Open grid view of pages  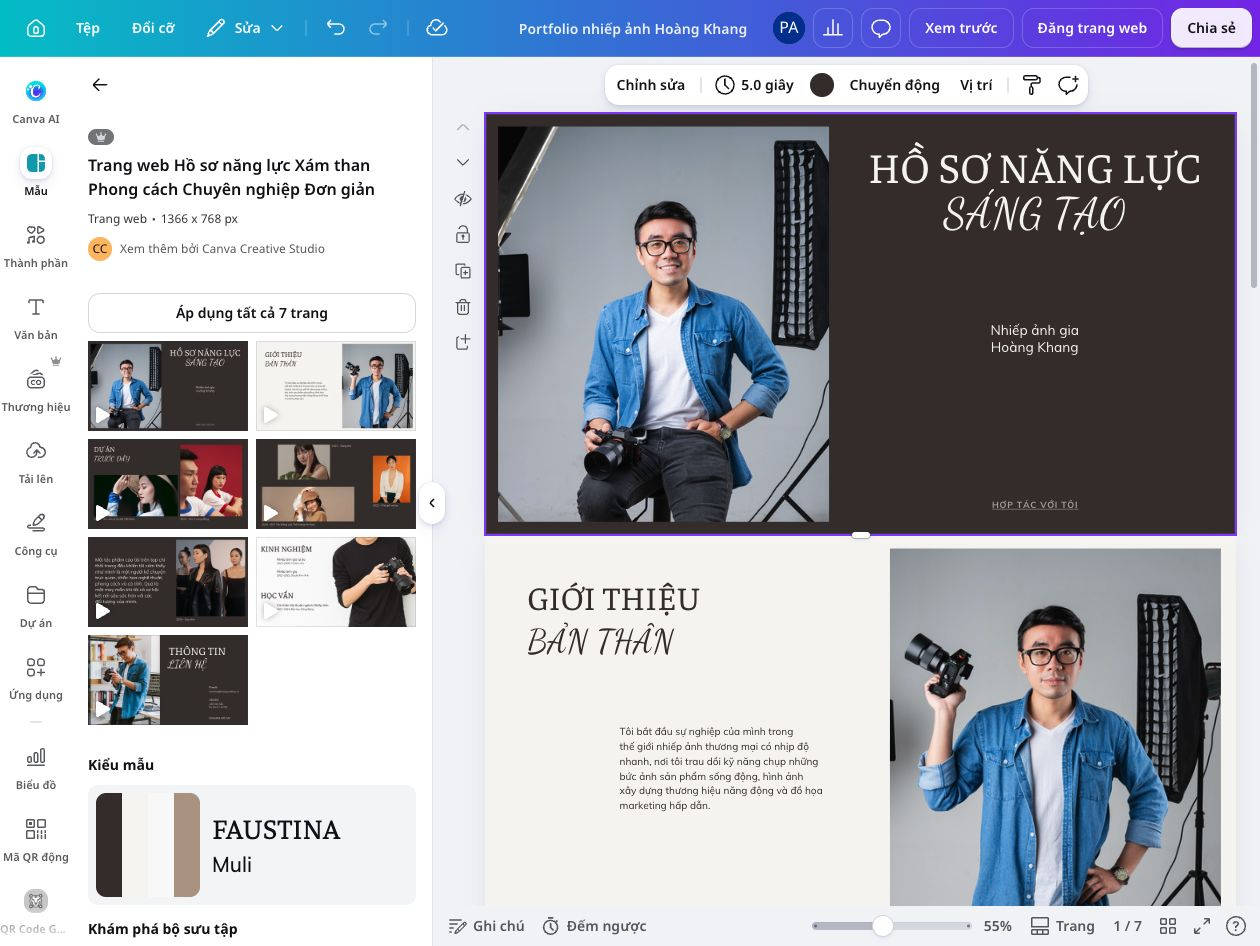pos(1167,926)
